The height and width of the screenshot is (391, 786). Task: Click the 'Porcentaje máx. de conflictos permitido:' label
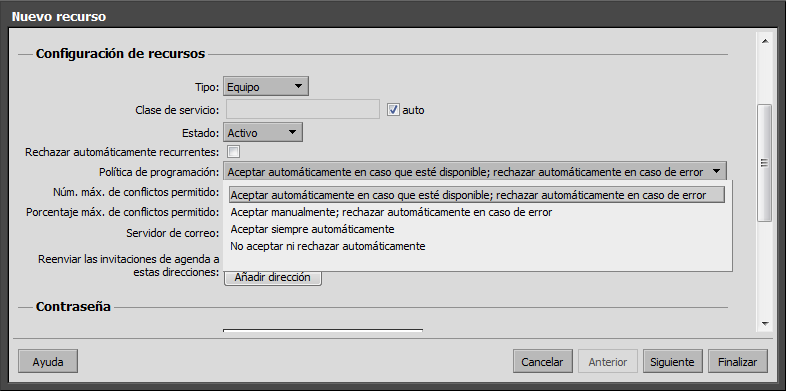pos(123,213)
